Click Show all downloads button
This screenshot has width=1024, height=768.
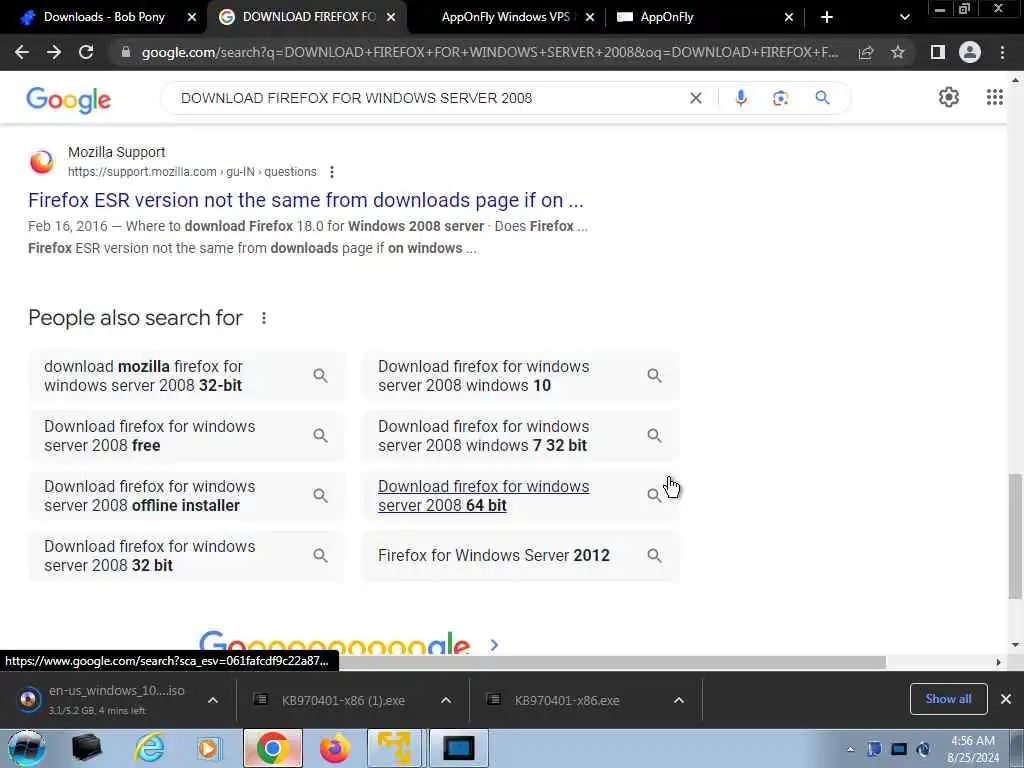[948, 699]
